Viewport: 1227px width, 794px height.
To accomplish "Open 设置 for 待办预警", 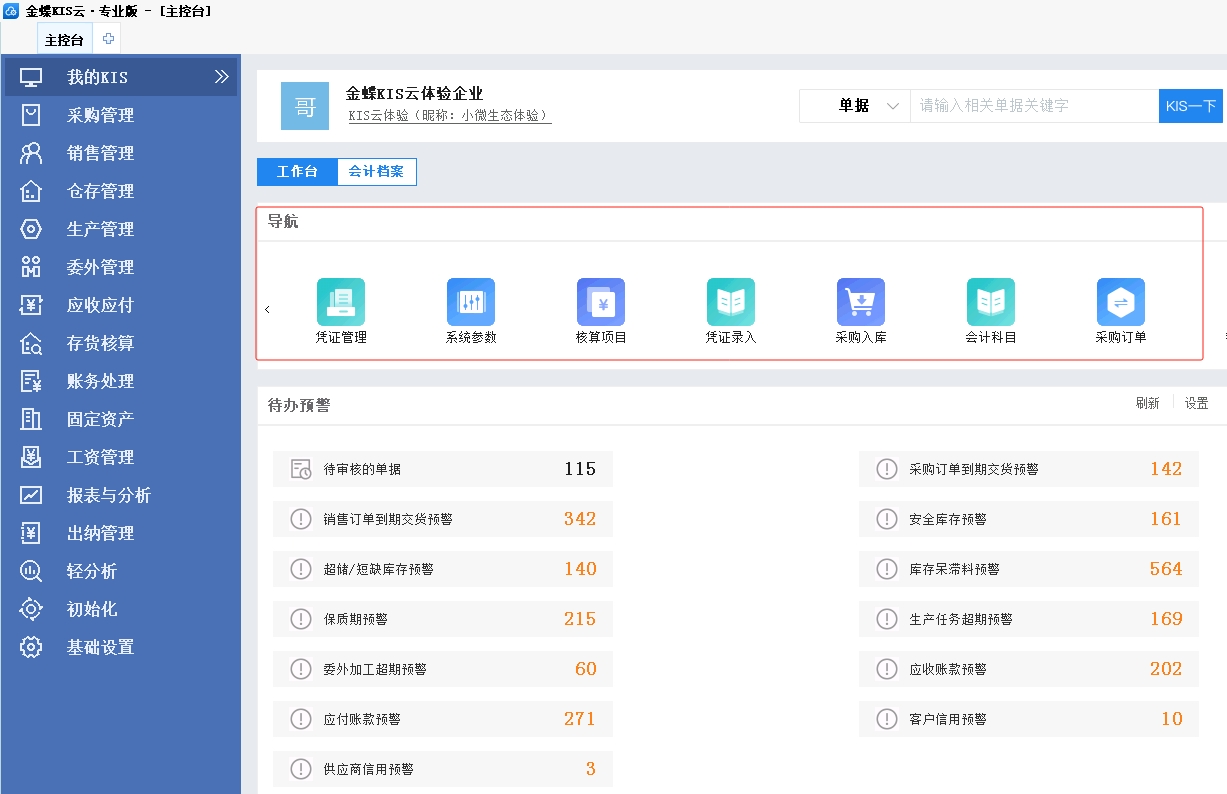I will click(1196, 404).
